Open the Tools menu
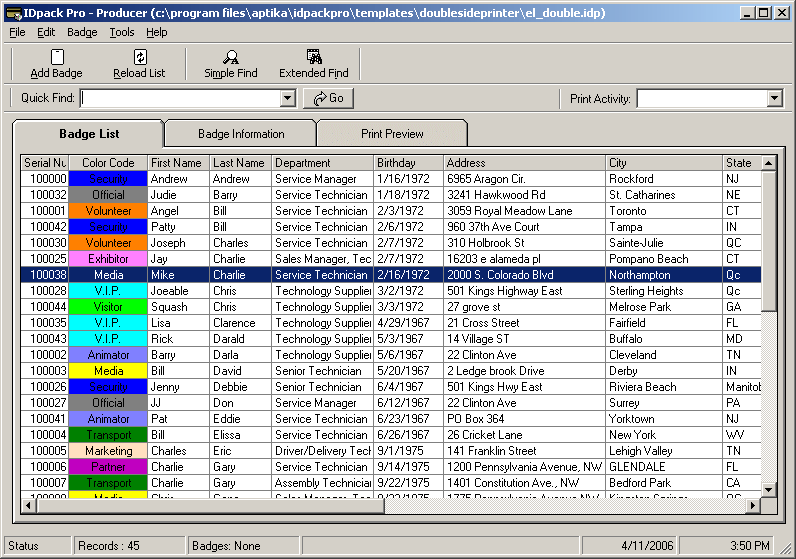Screen dimensions: 796x559 pyautogui.click(x=122, y=32)
